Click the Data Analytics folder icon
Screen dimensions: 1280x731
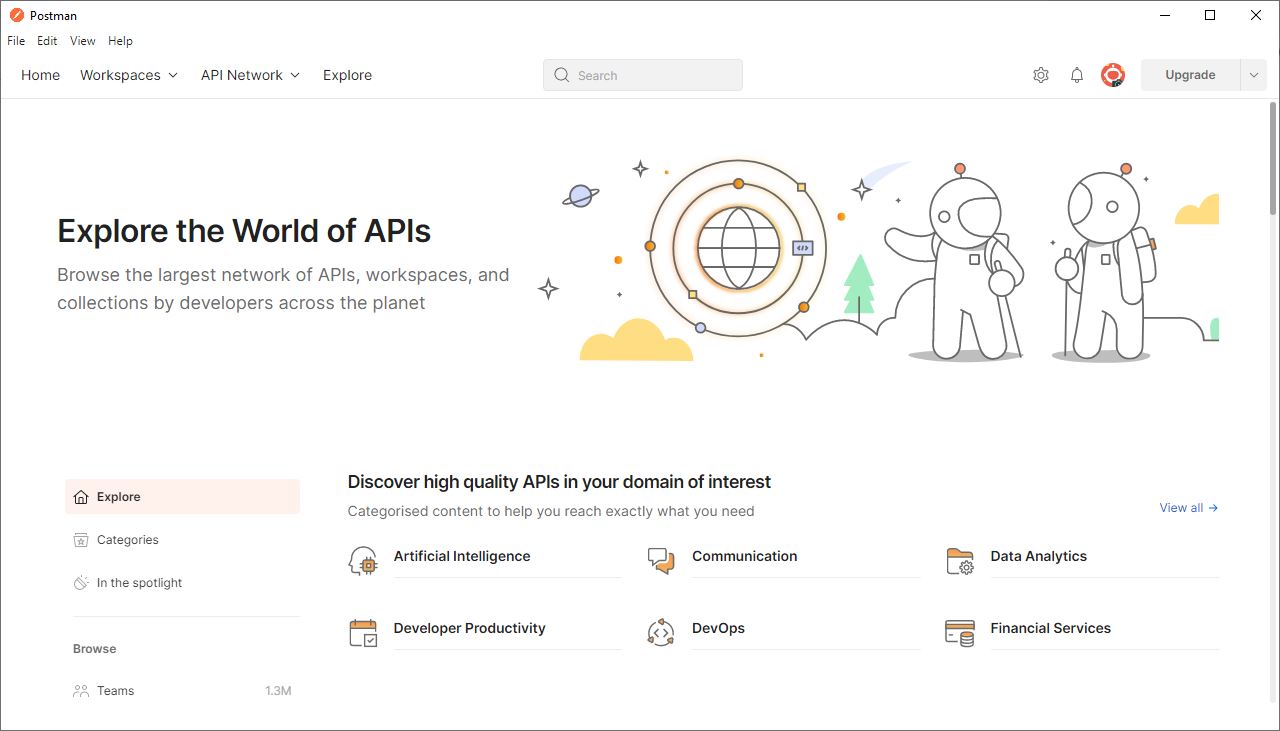[x=960, y=561]
